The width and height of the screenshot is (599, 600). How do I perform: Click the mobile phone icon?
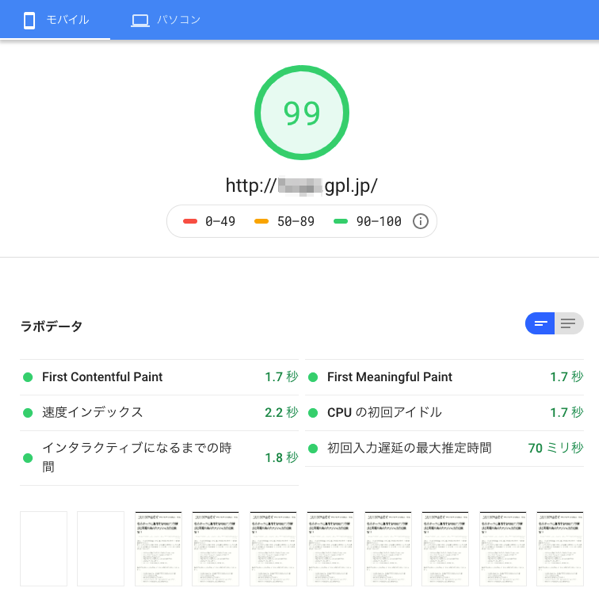(29, 20)
